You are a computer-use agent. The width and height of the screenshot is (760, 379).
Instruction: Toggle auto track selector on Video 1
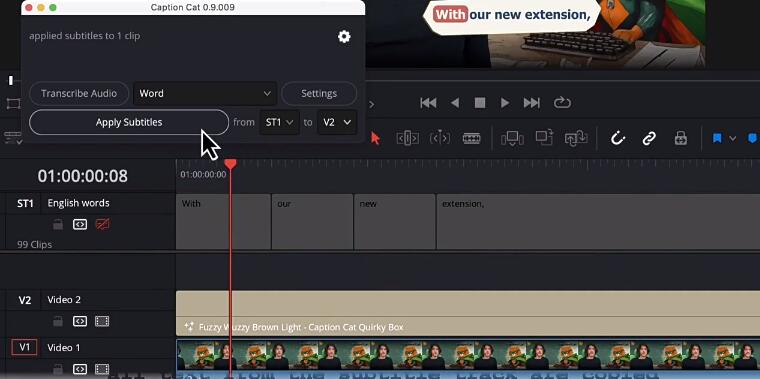[80, 369]
